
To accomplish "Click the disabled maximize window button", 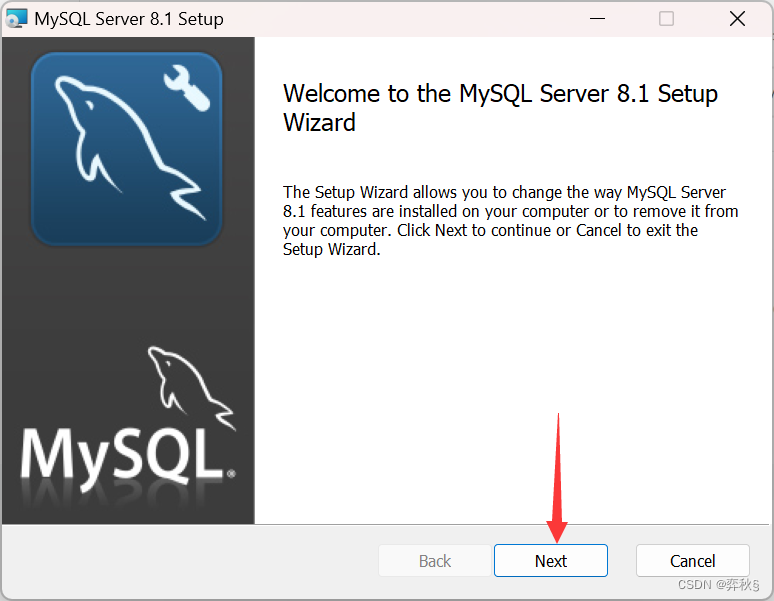I will (666, 19).
